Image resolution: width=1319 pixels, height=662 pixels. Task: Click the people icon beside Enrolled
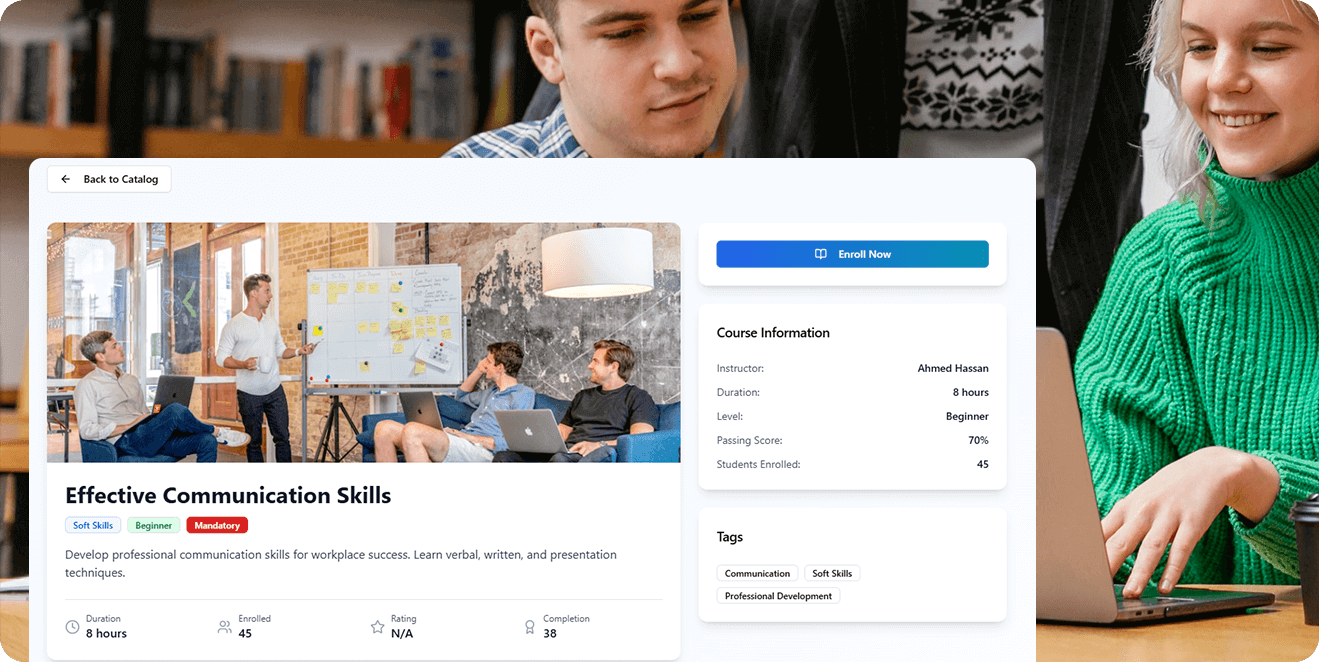(x=224, y=627)
